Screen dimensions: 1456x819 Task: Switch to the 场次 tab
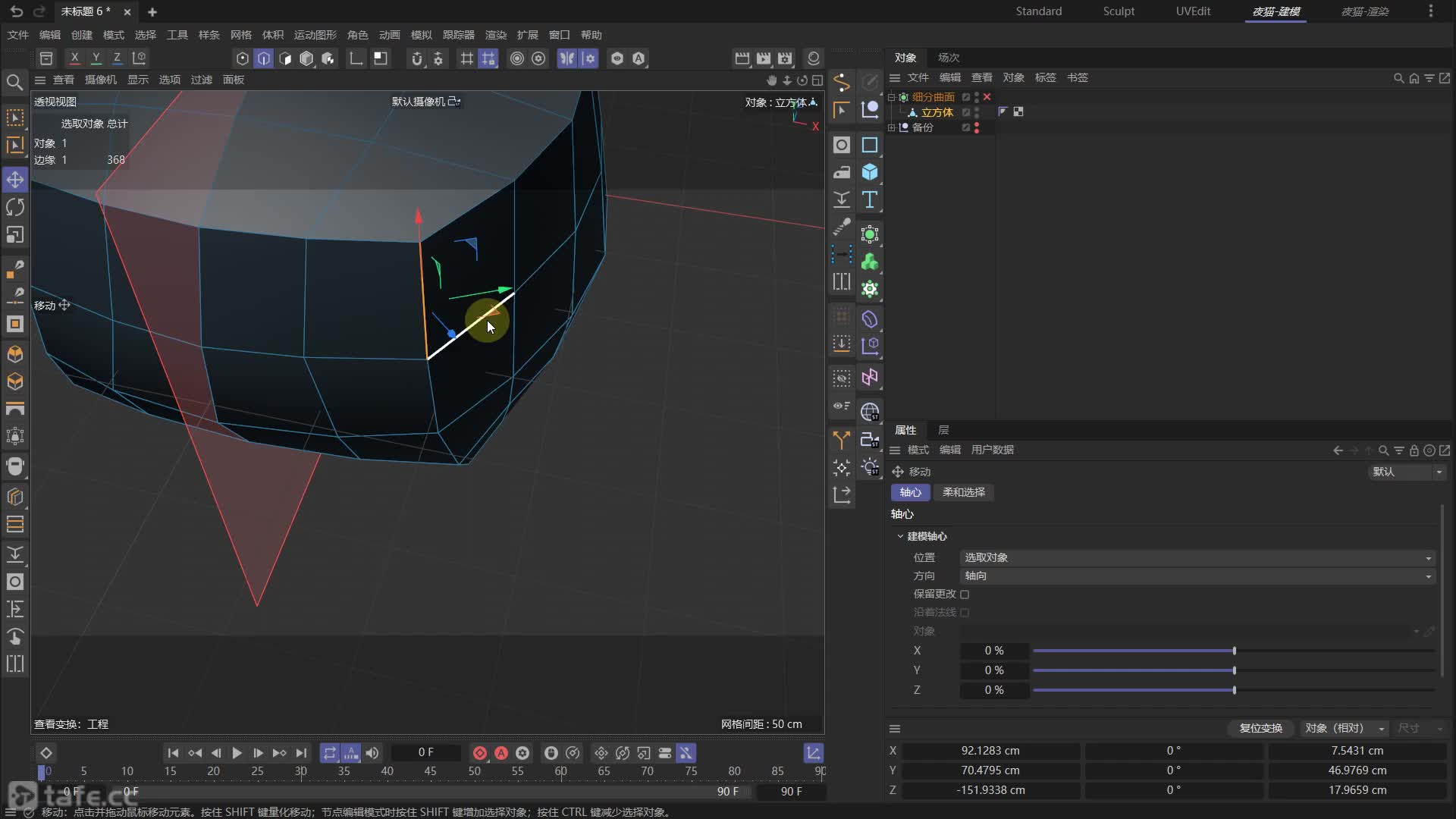pos(949,58)
